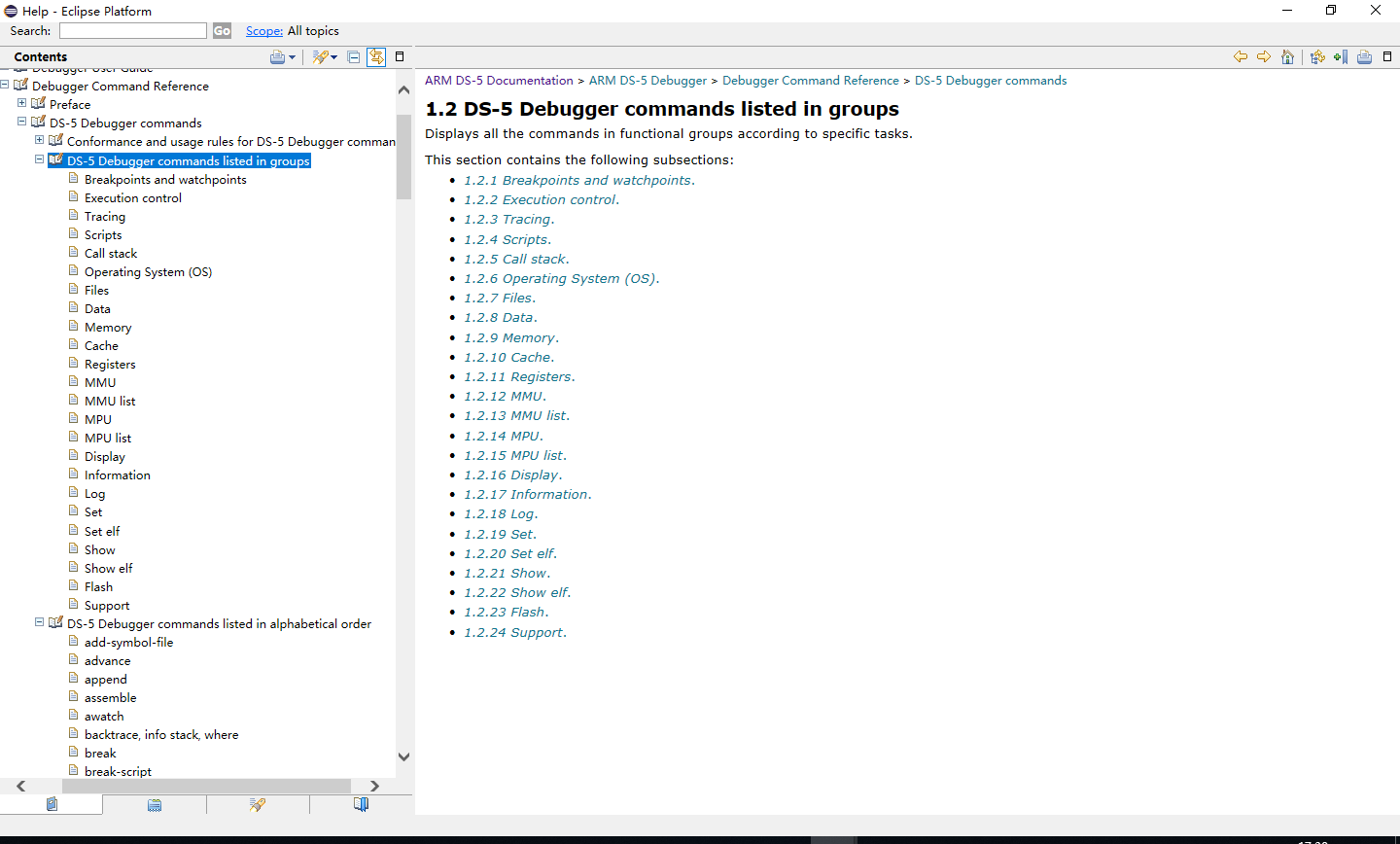Click the Scripts topic page icon
This screenshot has width=1400, height=844.
click(x=74, y=234)
